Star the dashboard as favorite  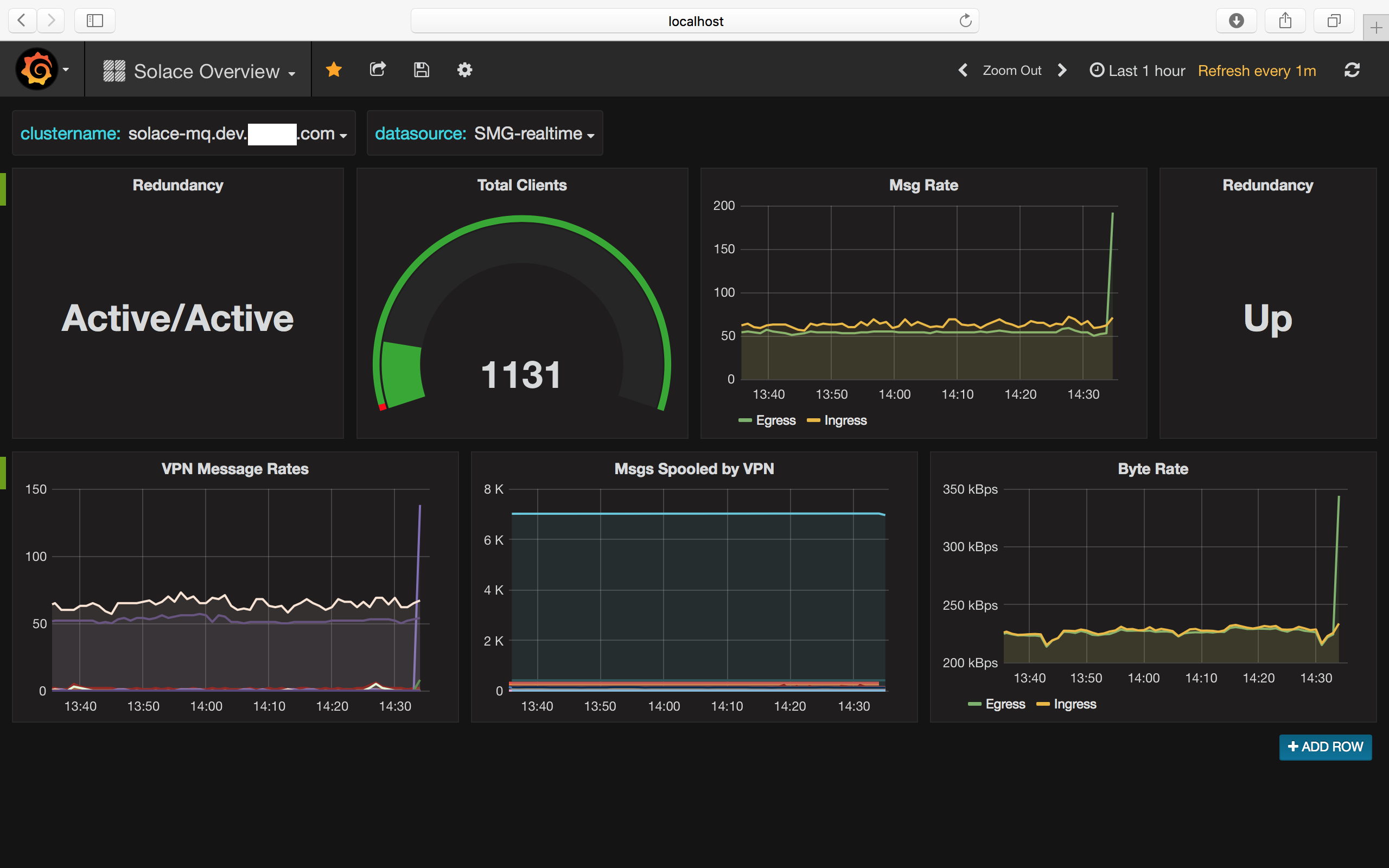pyautogui.click(x=334, y=70)
